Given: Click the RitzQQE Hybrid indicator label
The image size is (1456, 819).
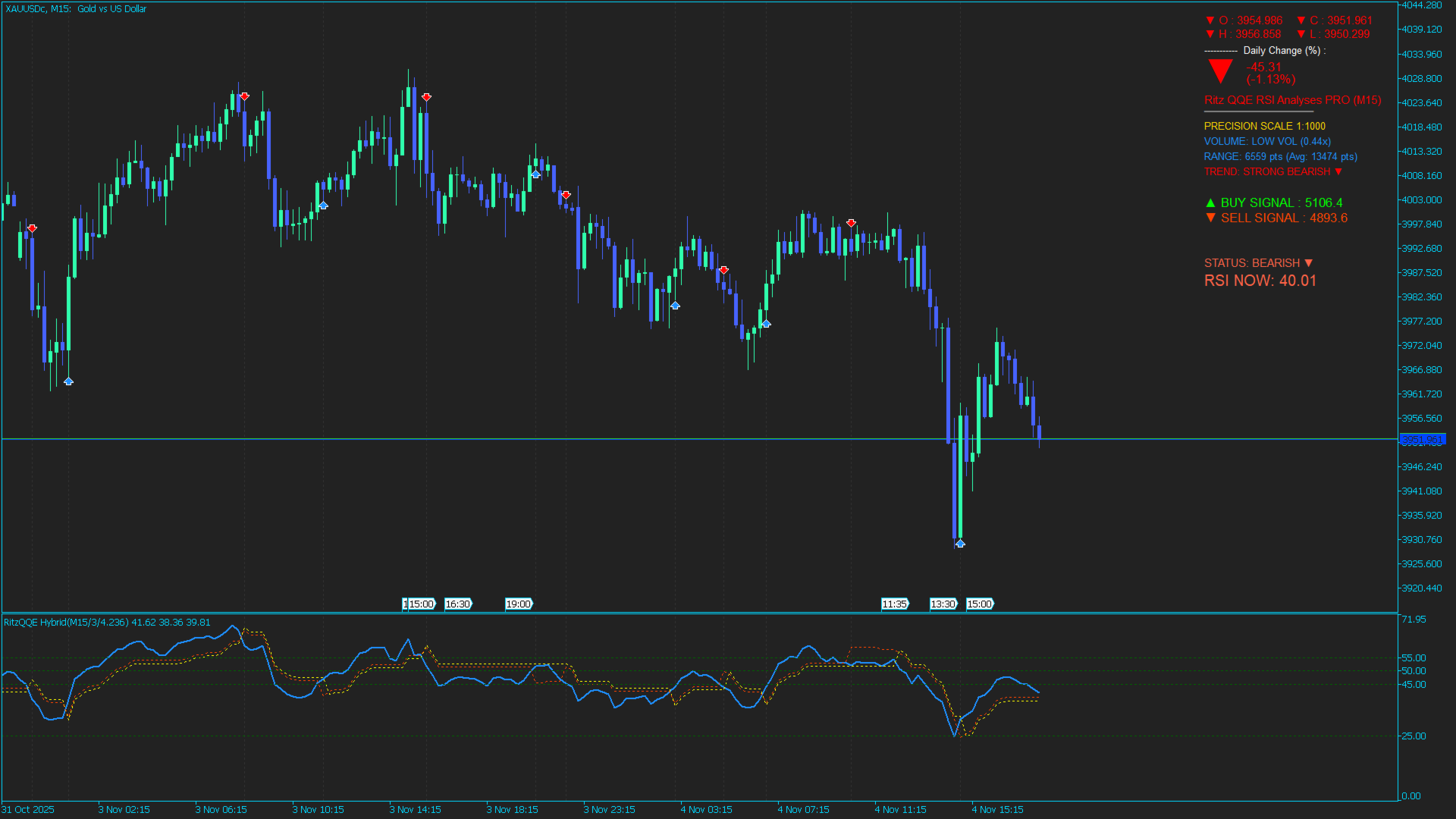Looking at the screenshot, I should coord(65,623).
